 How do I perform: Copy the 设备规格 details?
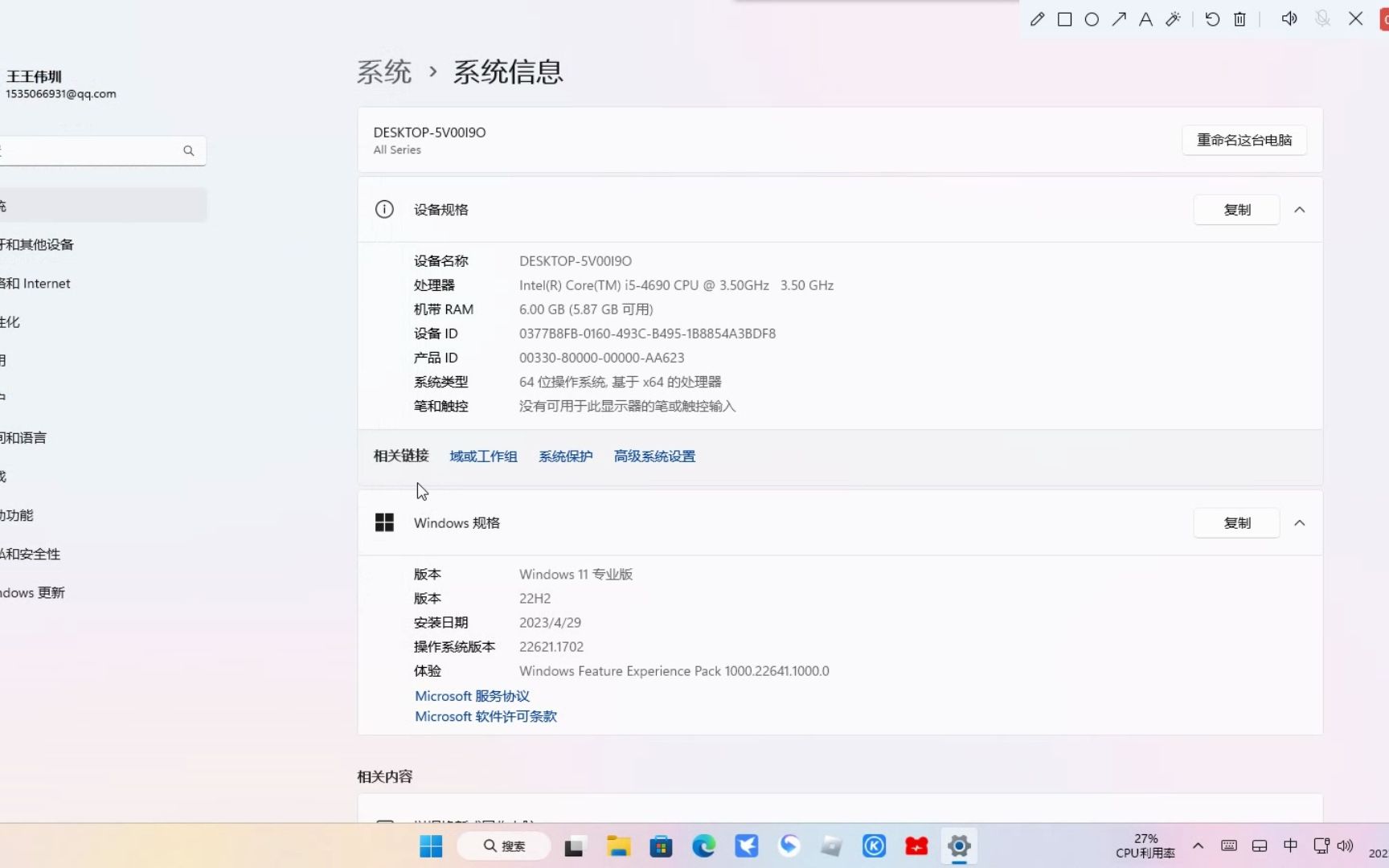tap(1237, 210)
